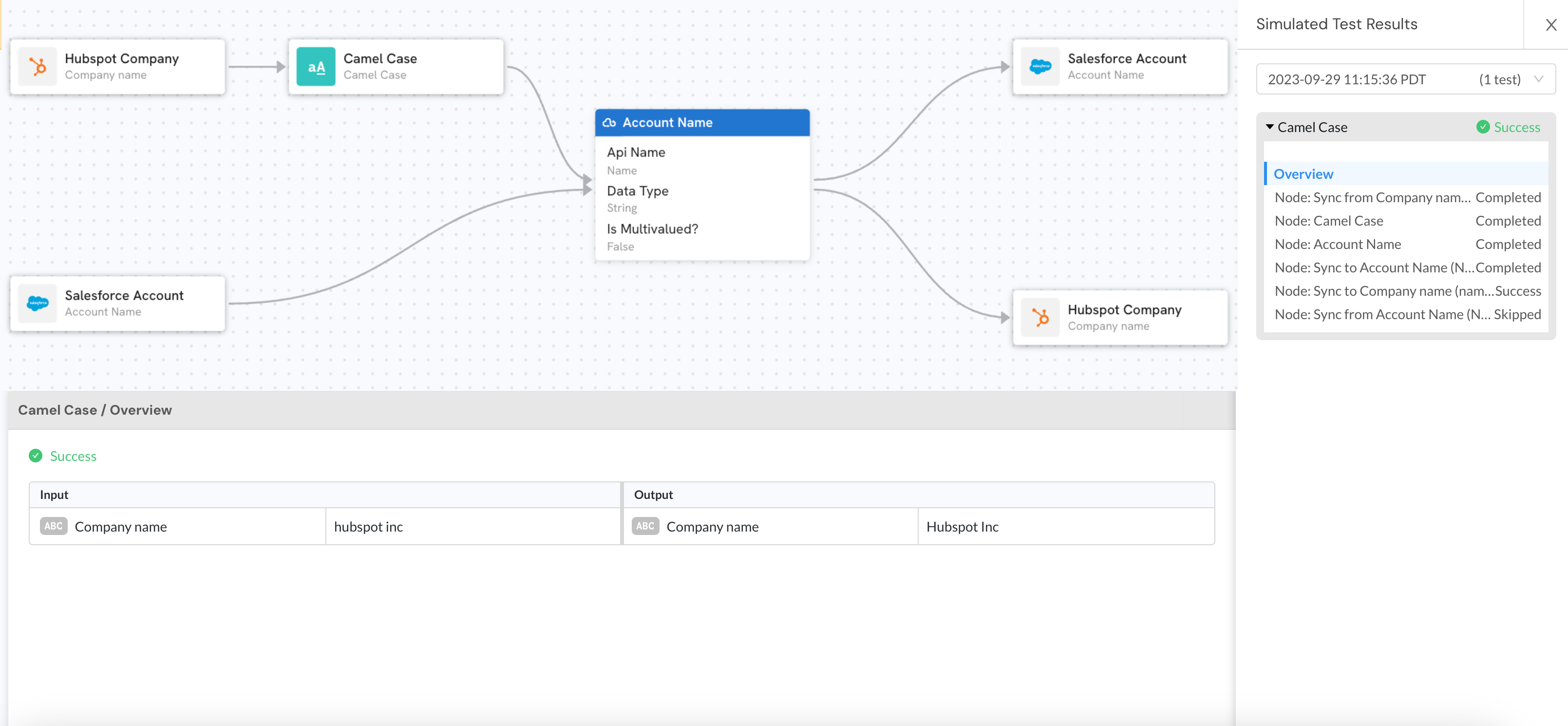Screen dimensions: 1568x726
Task: Select the Account Name node header
Action: [702, 122]
